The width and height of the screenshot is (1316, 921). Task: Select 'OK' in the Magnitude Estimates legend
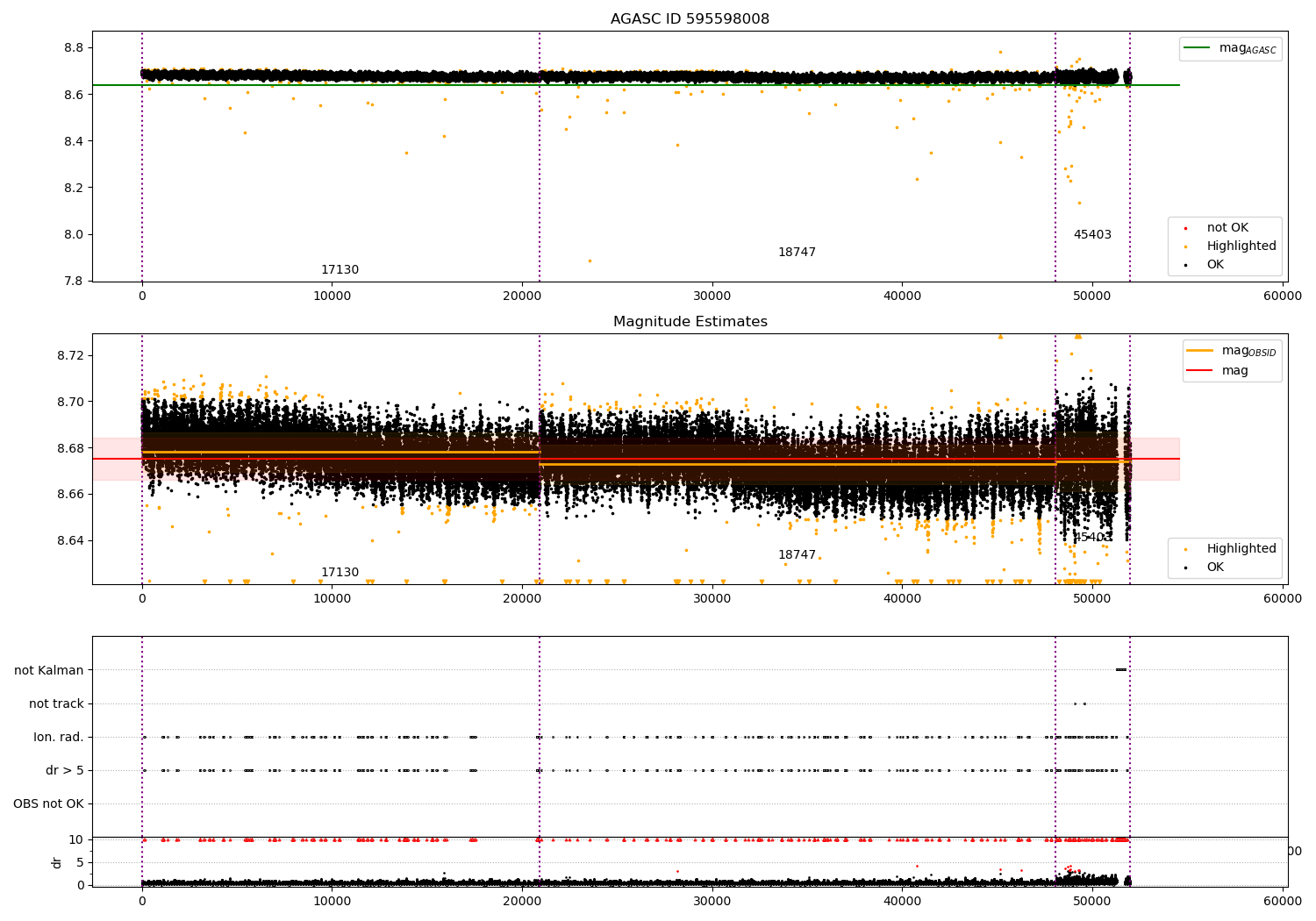[1214, 568]
